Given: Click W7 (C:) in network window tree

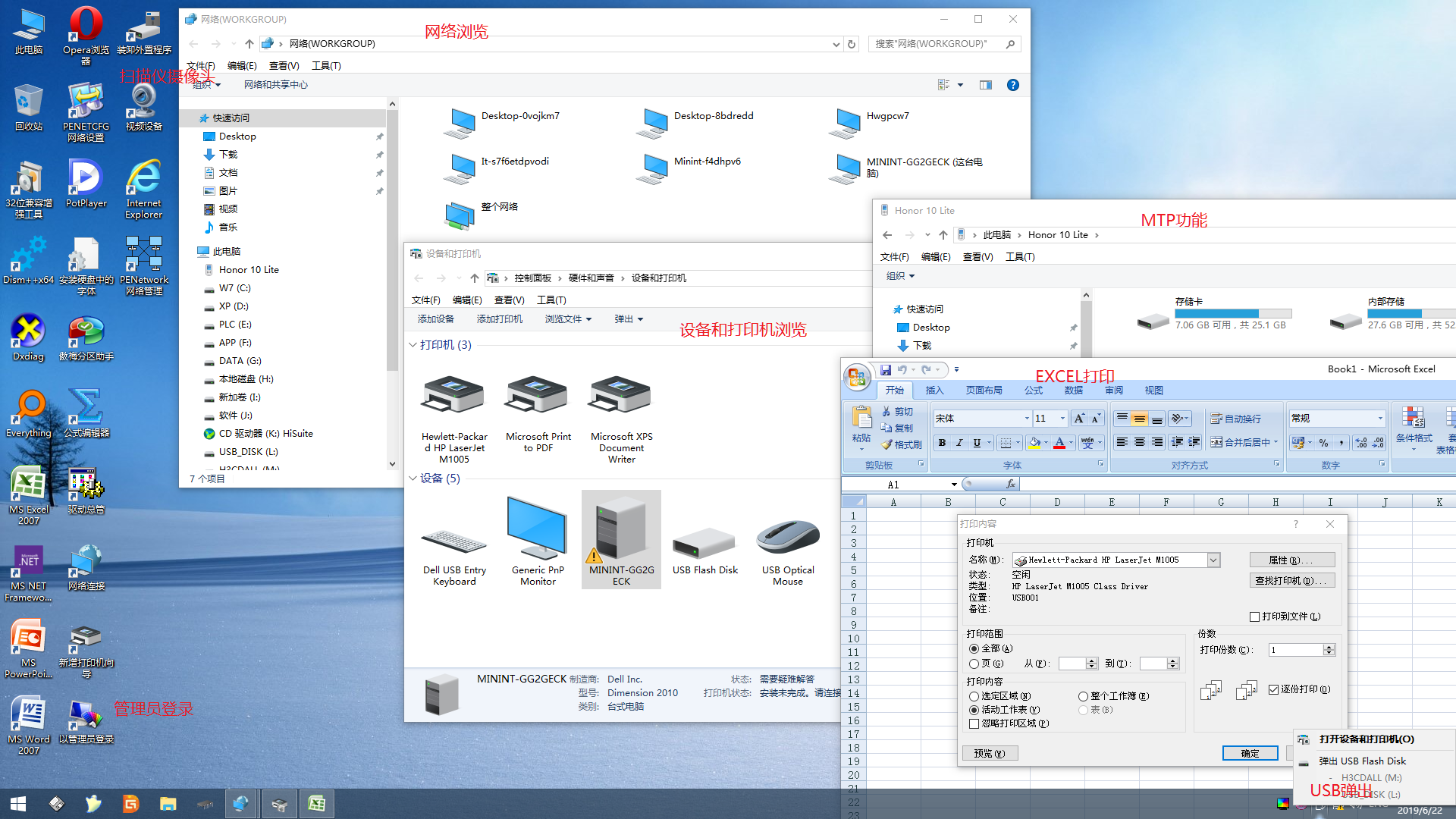Looking at the screenshot, I should point(234,288).
